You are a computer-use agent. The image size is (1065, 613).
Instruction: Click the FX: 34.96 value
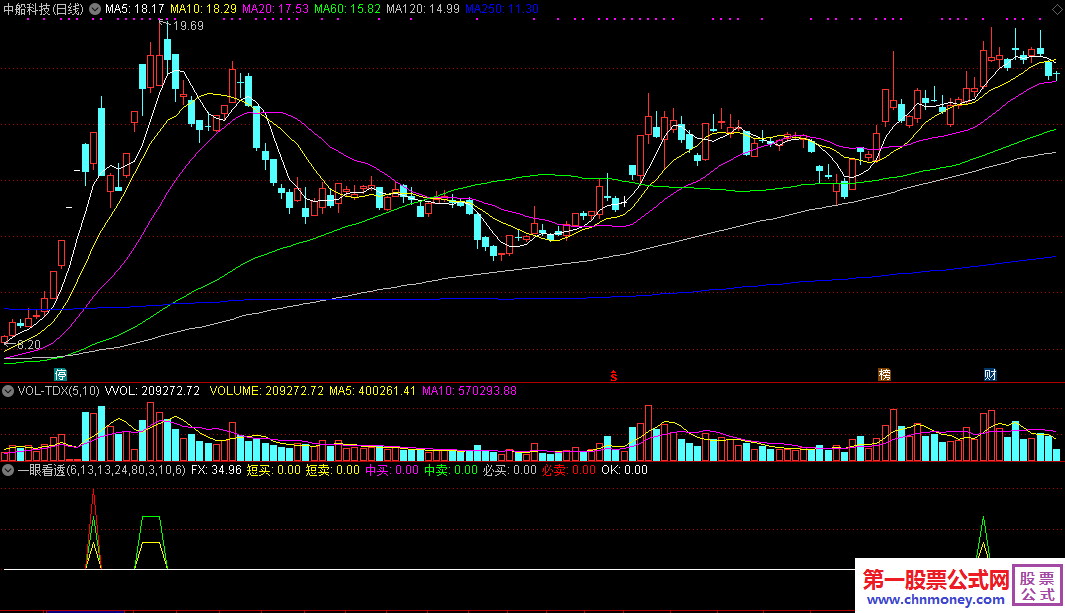pos(216,470)
